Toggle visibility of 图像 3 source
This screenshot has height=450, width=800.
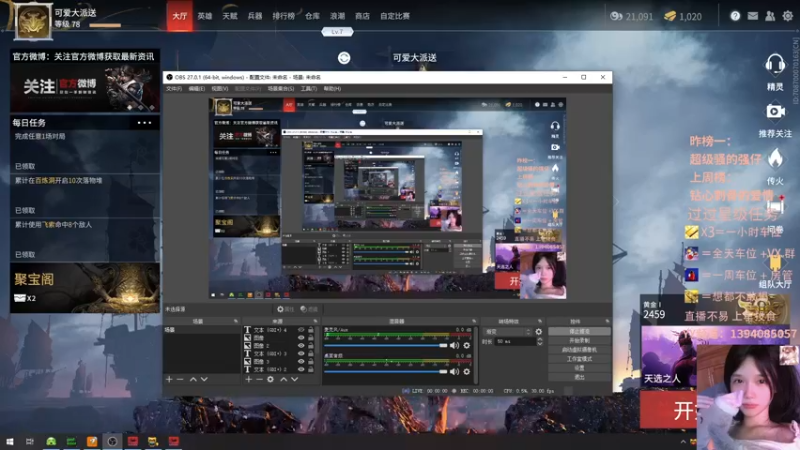301,362
